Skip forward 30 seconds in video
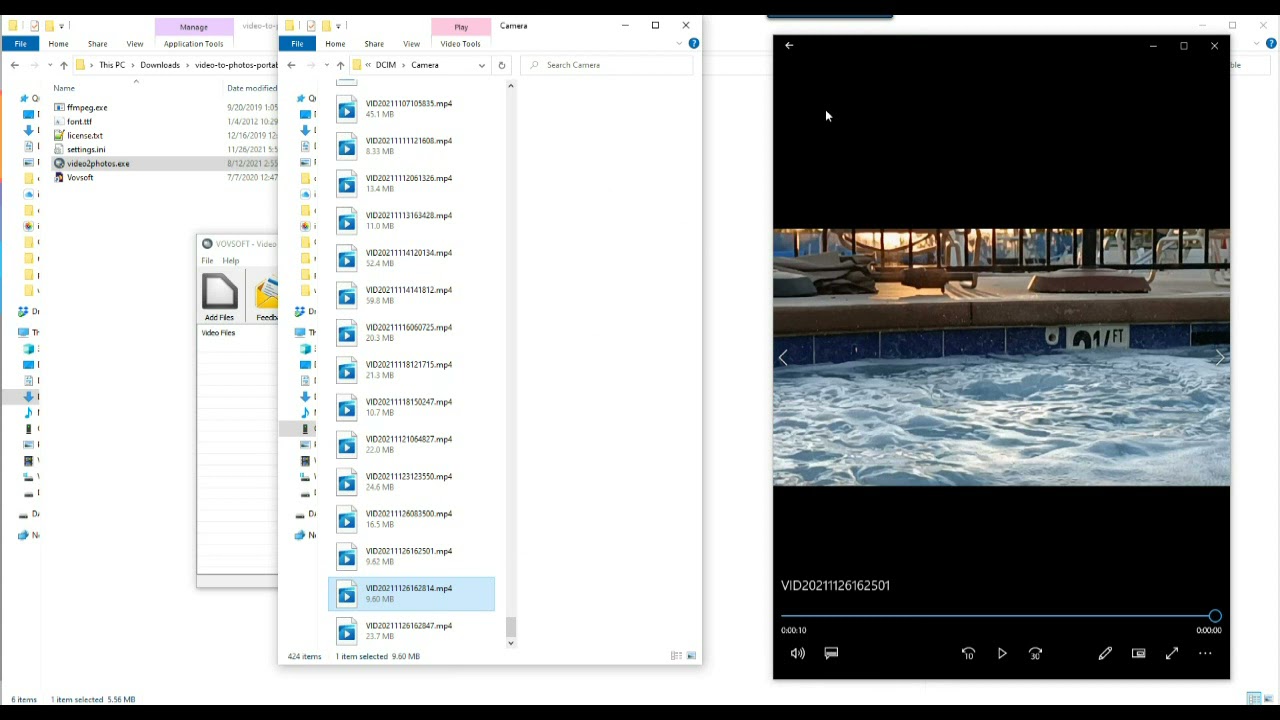 1036,653
